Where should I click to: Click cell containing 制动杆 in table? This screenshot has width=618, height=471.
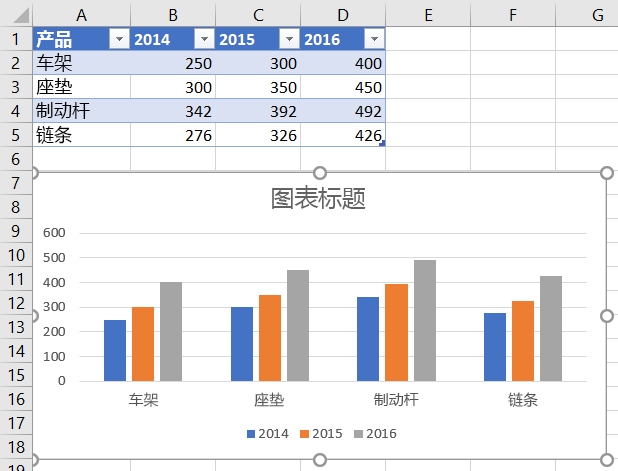(x=82, y=111)
